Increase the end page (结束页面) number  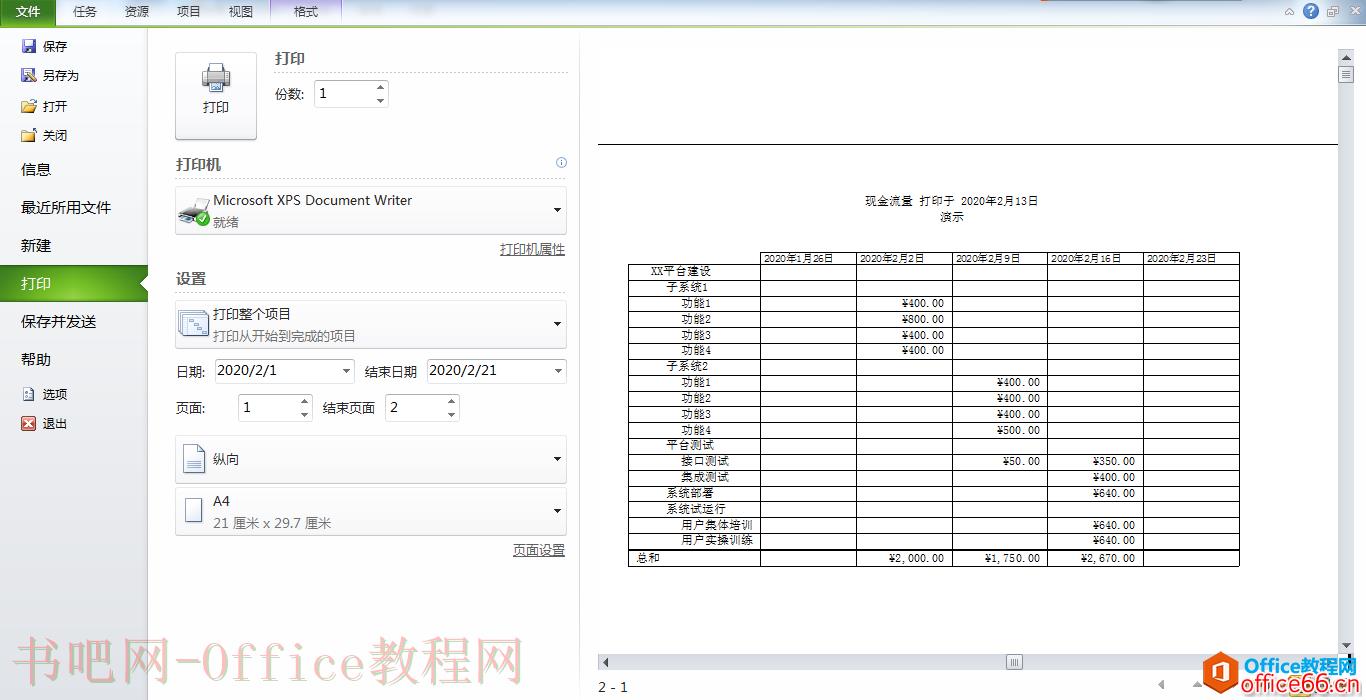point(451,401)
